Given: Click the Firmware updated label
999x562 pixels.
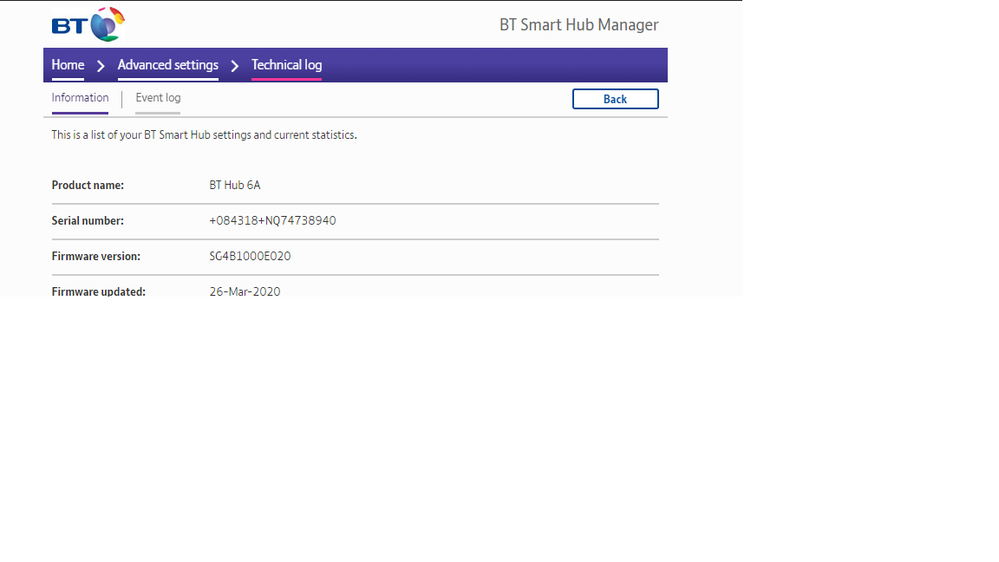Looking at the screenshot, I should 98,291.
